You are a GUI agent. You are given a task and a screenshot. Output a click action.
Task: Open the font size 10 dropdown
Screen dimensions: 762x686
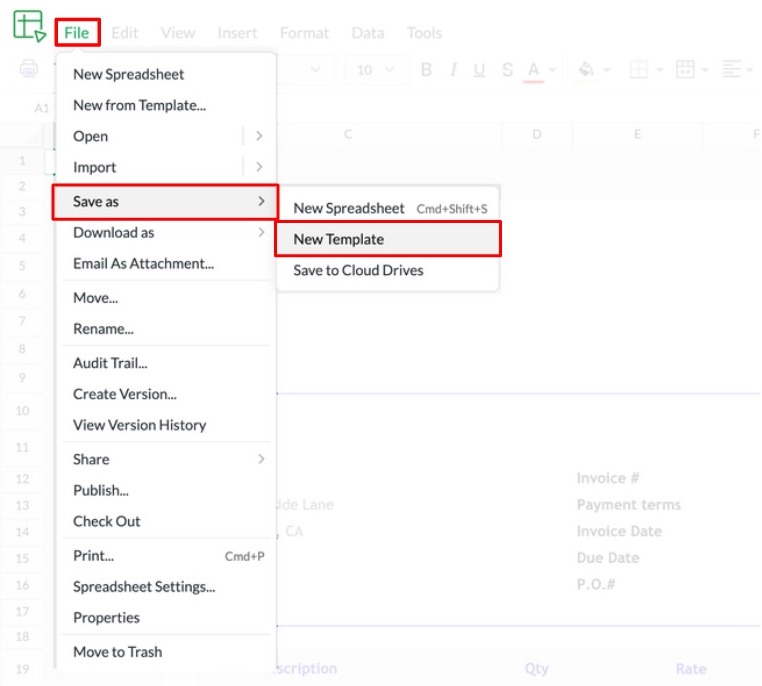[x=376, y=70]
